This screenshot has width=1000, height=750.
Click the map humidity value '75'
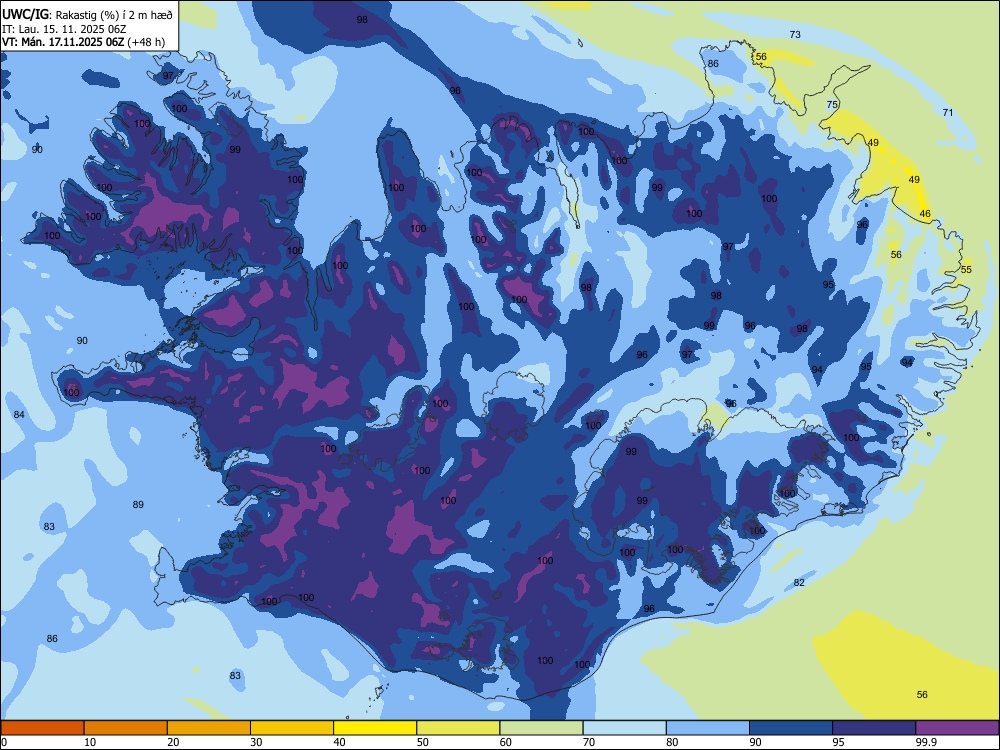tap(832, 105)
